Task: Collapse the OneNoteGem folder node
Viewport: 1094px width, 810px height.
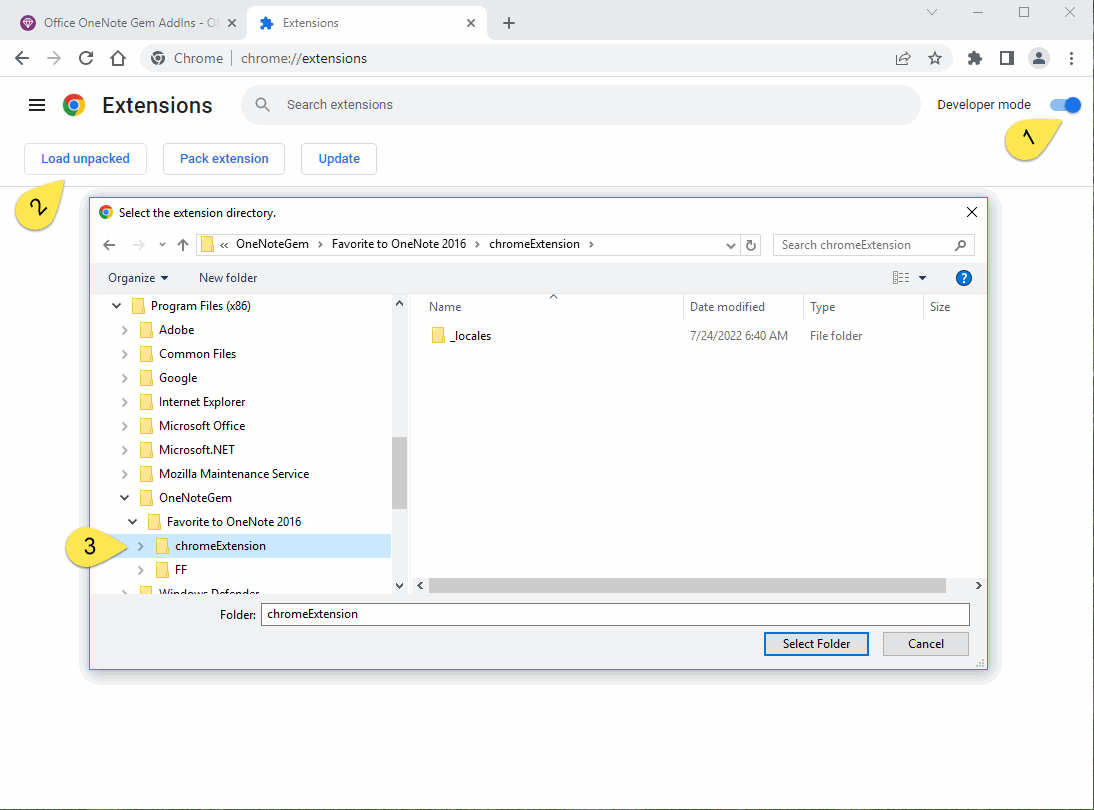Action: tap(124, 498)
